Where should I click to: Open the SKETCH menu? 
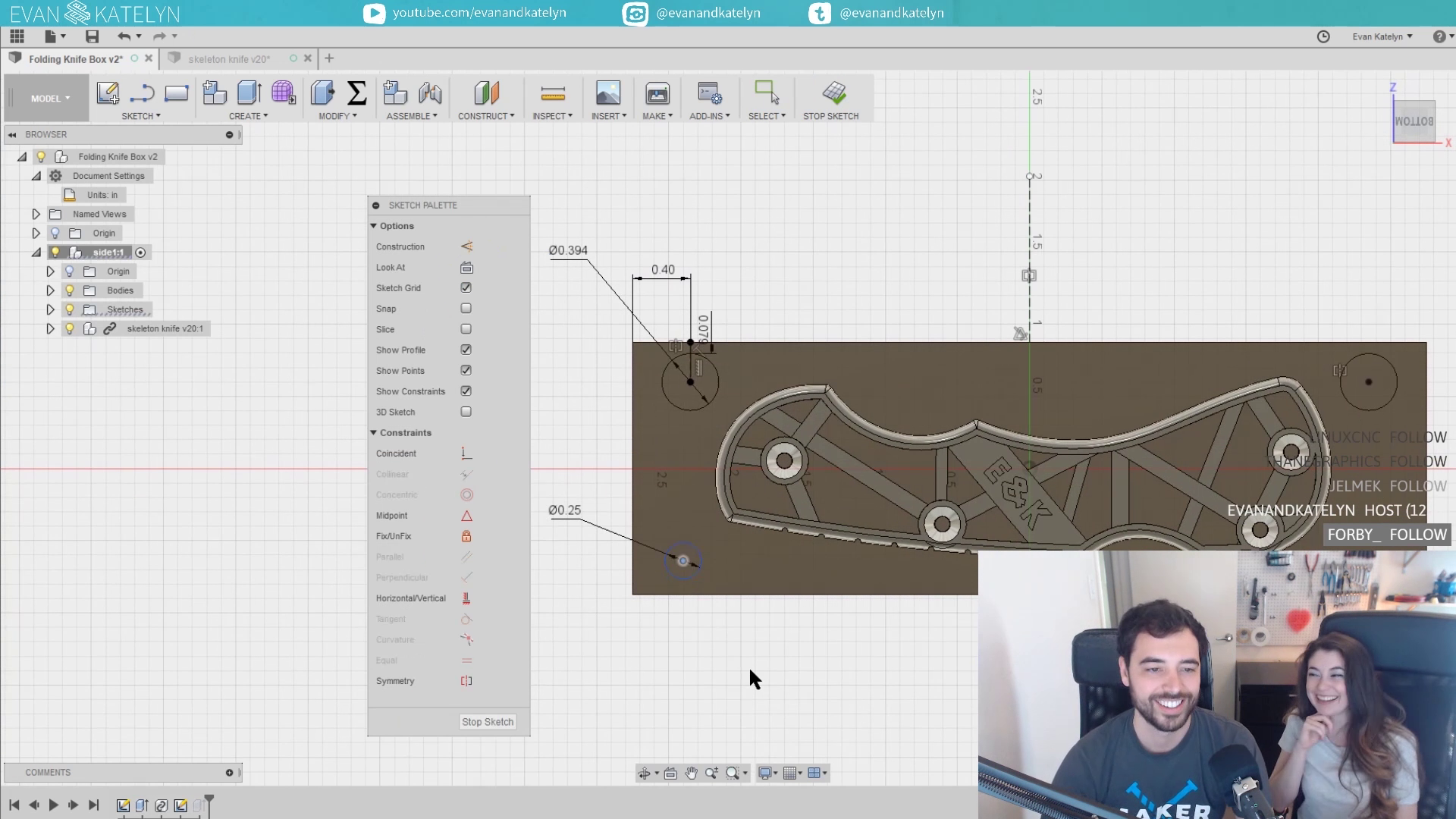(141, 116)
